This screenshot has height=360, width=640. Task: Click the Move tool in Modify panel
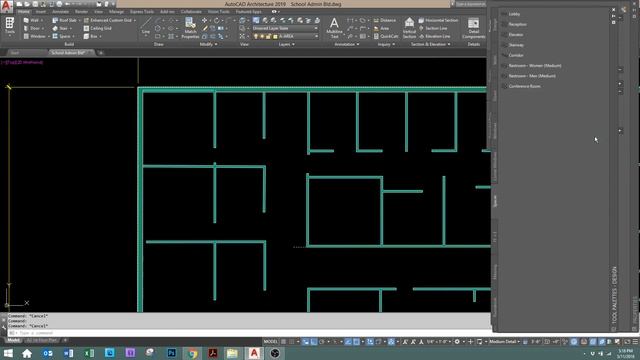[204, 20]
